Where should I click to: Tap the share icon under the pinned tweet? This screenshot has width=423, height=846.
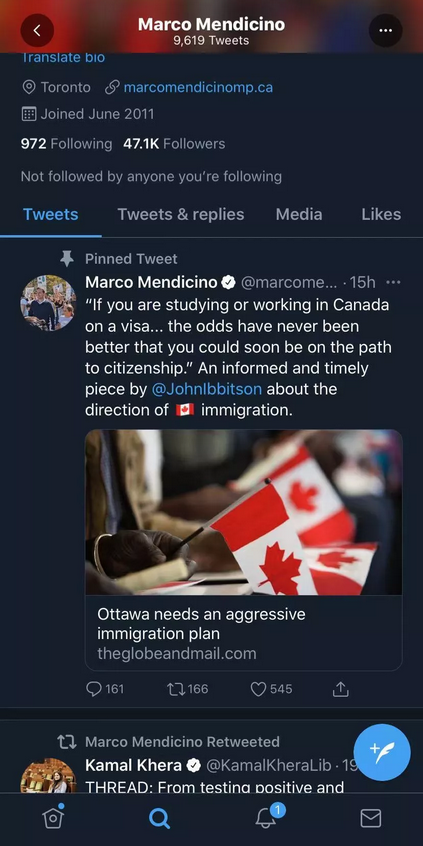(340, 689)
